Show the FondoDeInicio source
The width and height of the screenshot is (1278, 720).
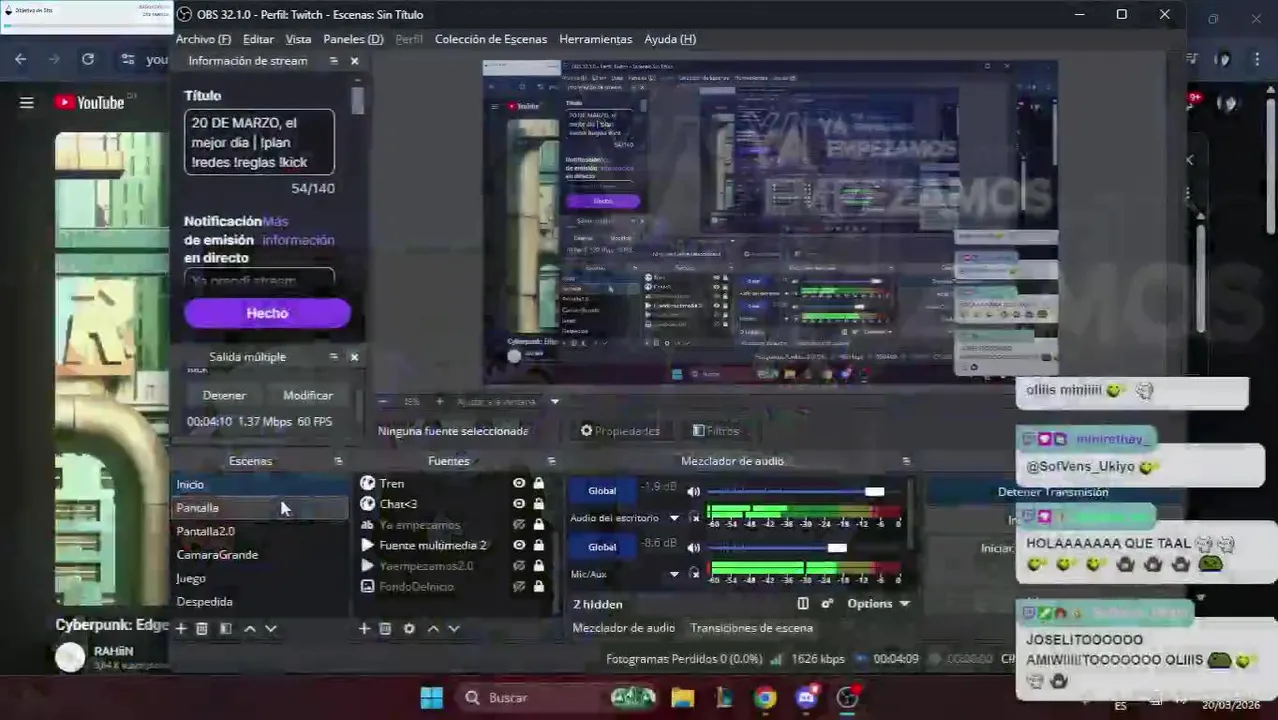tap(519, 587)
